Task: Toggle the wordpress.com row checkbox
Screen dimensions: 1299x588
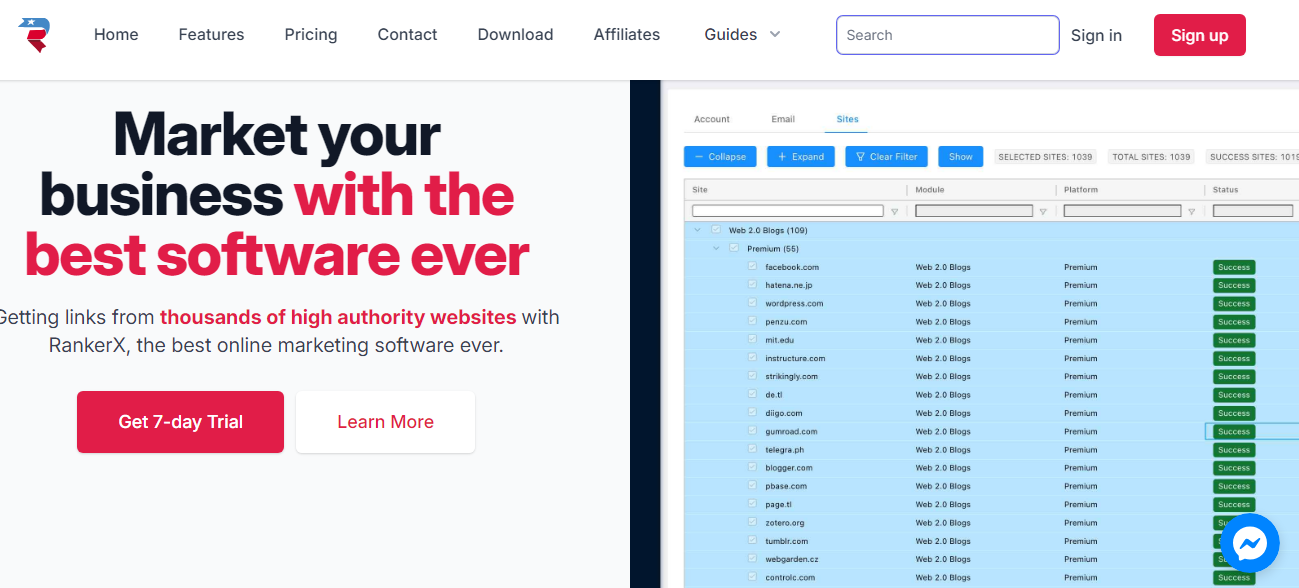Action: click(752, 303)
